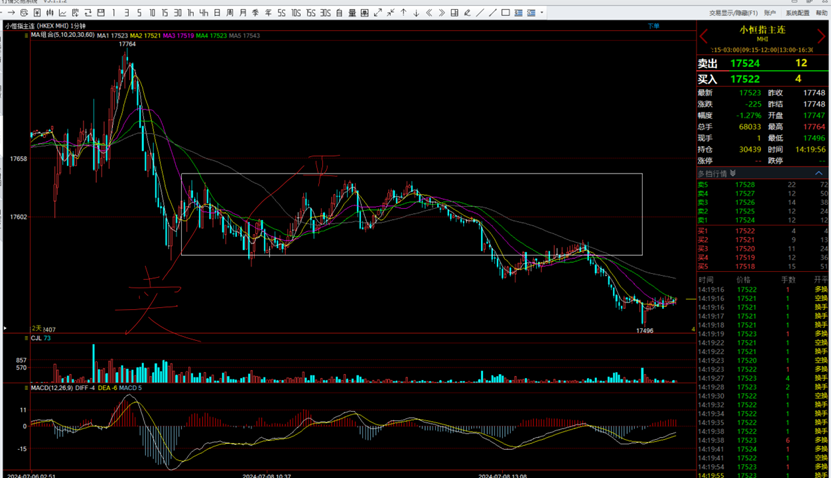
Task: Click the expand diagonal arrows icon
Action: (x=378, y=13)
